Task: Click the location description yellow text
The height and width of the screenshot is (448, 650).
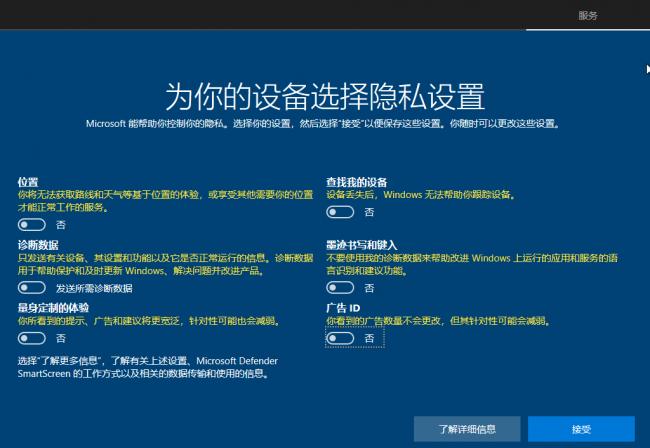Action: point(165,201)
